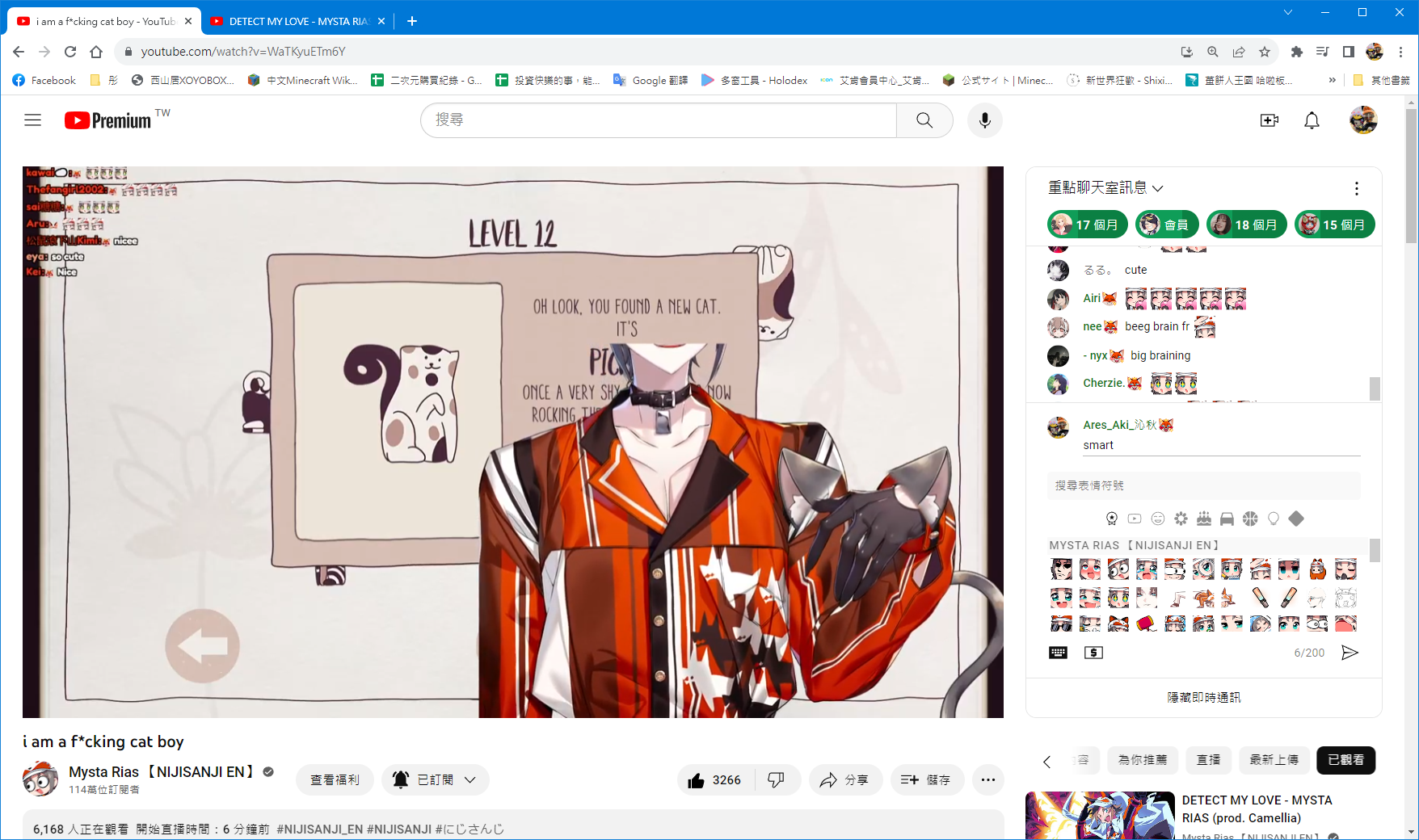Open the YouTube guide hamburger menu
The image size is (1419, 840).
pos(32,120)
